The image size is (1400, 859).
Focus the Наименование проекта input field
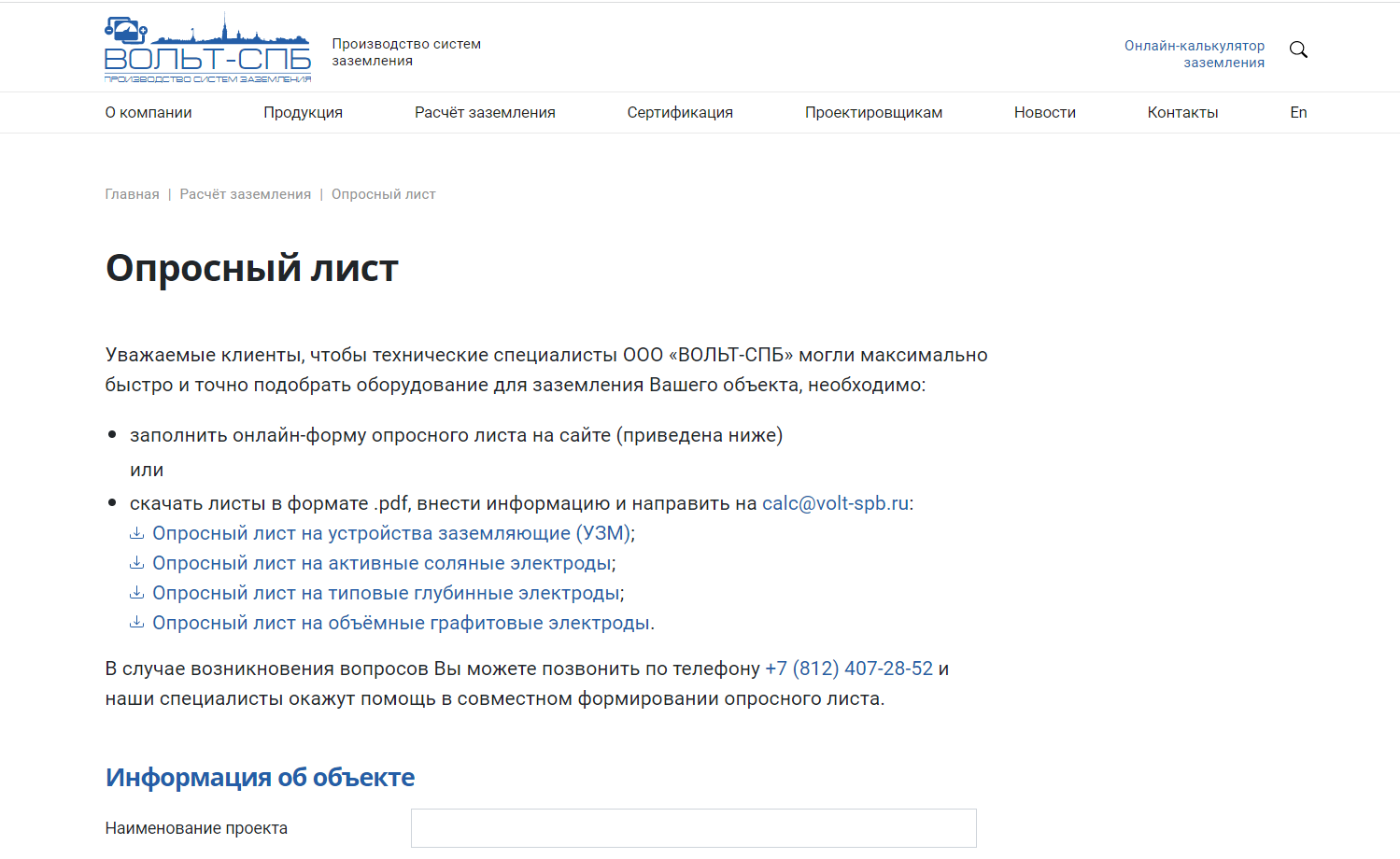(x=694, y=828)
